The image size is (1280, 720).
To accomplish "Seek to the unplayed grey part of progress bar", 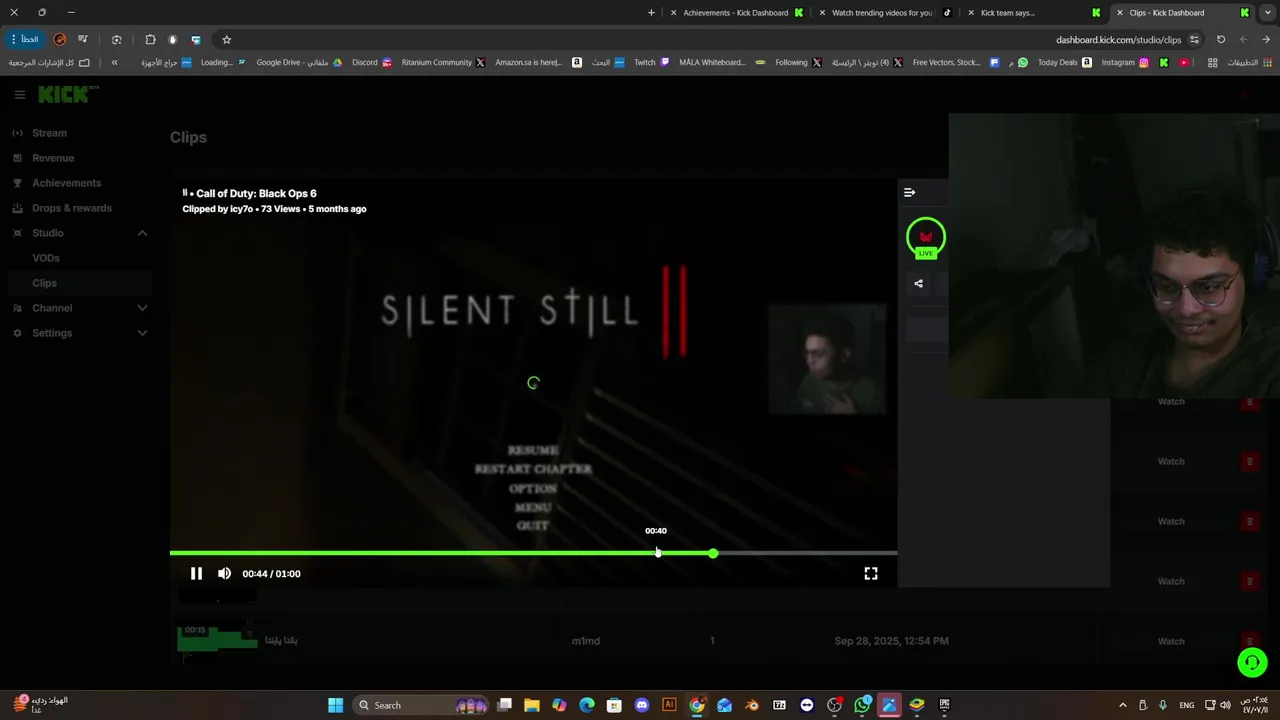I will [x=807, y=553].
